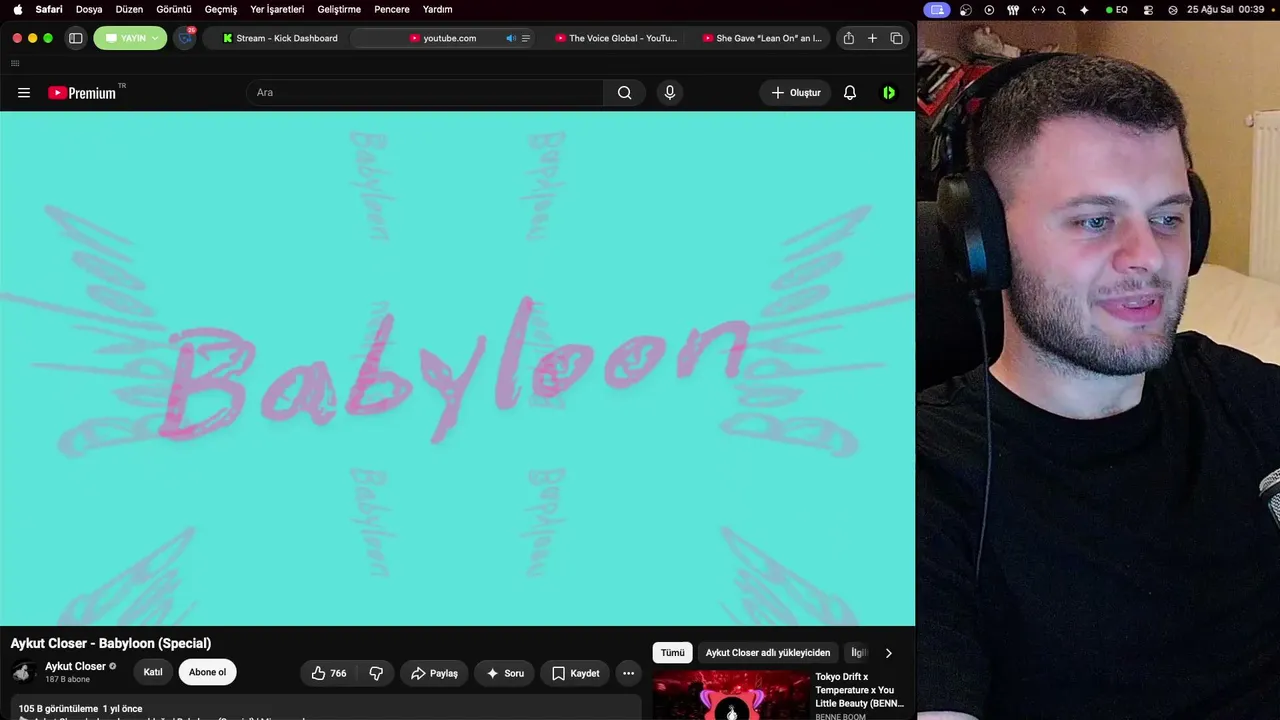Image resolution: width=1280 pixels, height=720 pixels.
Task: Click the play circle menu bar icon
Action: tap(989, 9)
